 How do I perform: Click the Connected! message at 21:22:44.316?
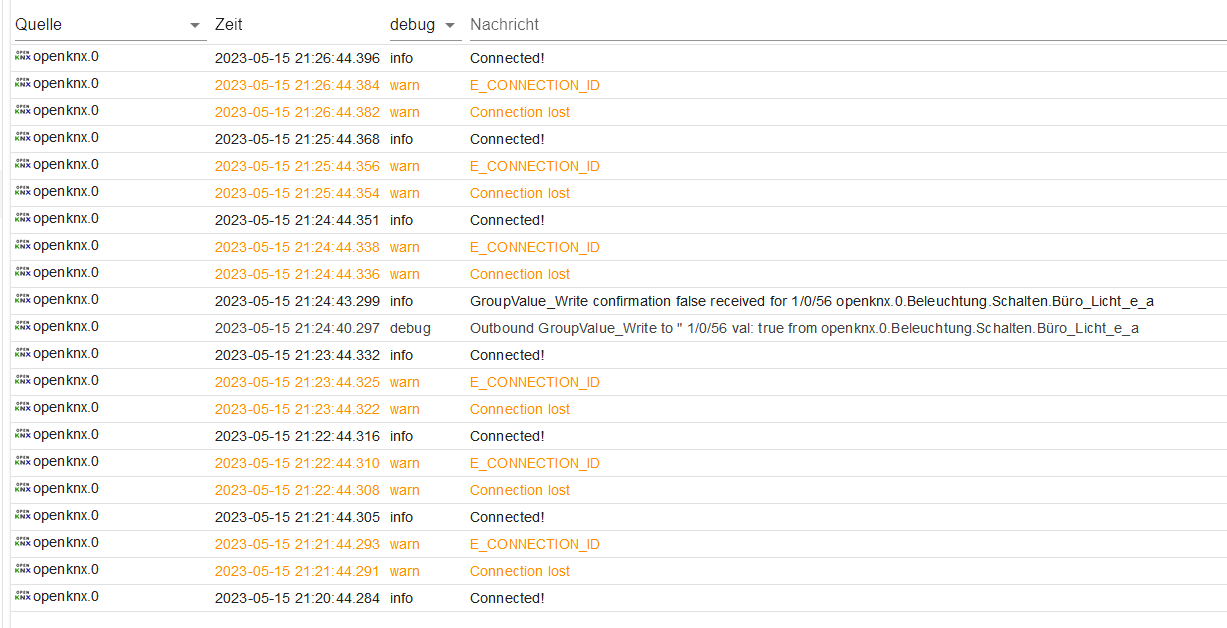pos(507,436)
